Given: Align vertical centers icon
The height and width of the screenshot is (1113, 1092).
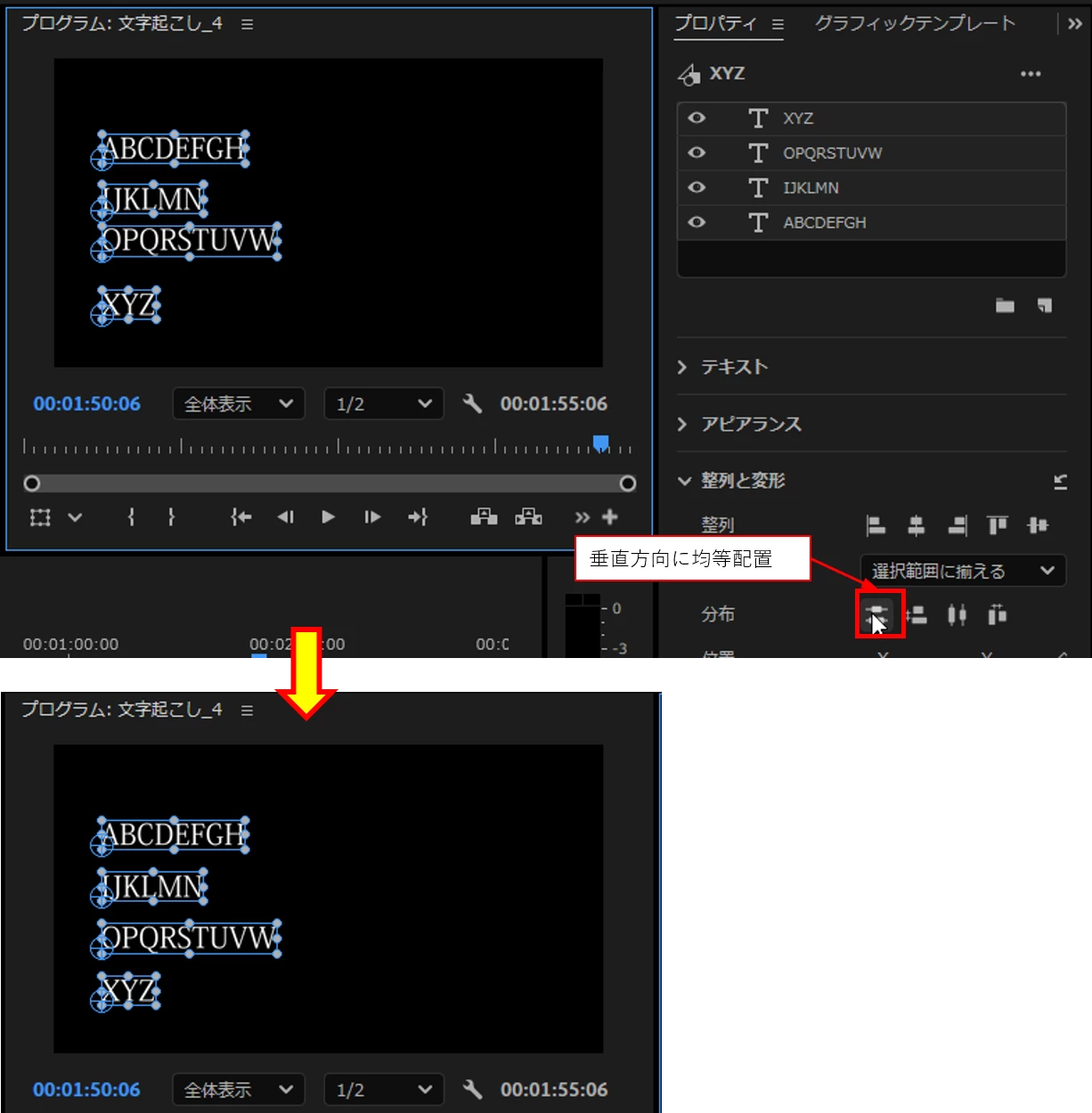Looking at the screenshot, I should pos(1038,525).
